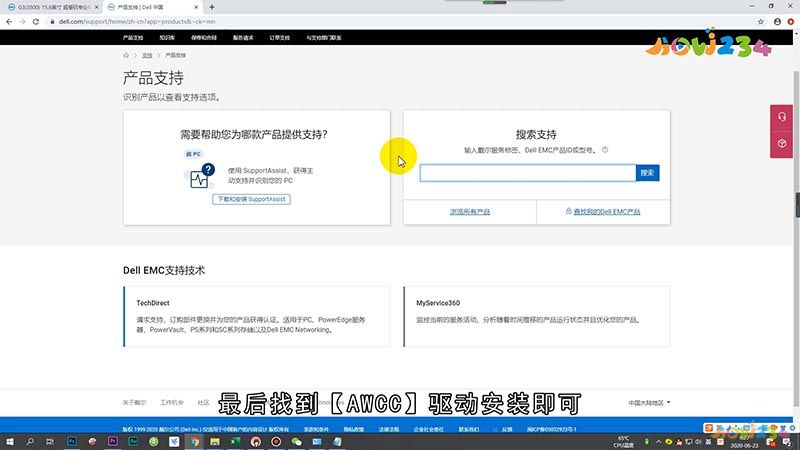
Task: Reload the Dell support page
Action: point(36,21)
